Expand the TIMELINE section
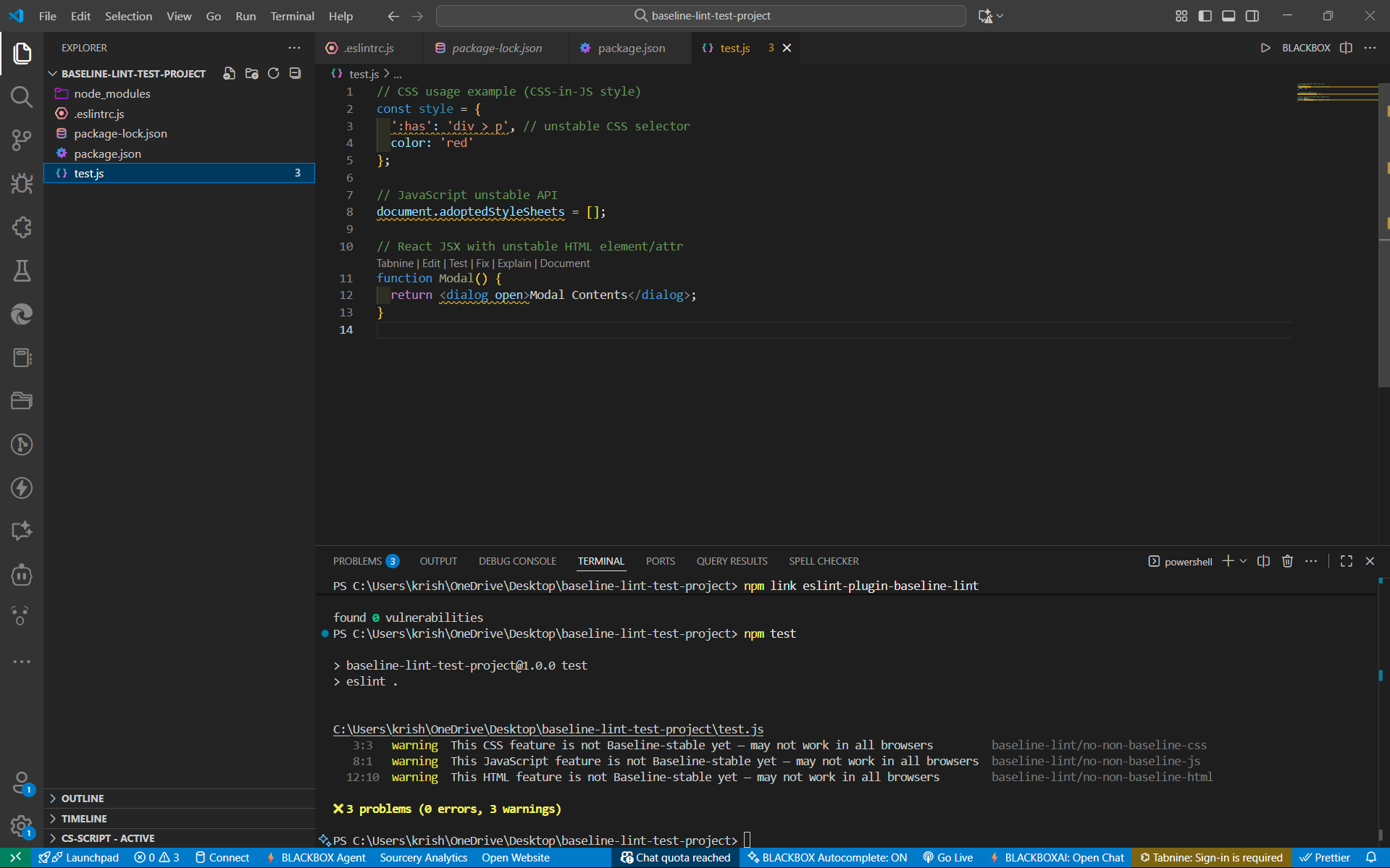Viewport: 1390px width, 868px height. click(x=84, y=819)
